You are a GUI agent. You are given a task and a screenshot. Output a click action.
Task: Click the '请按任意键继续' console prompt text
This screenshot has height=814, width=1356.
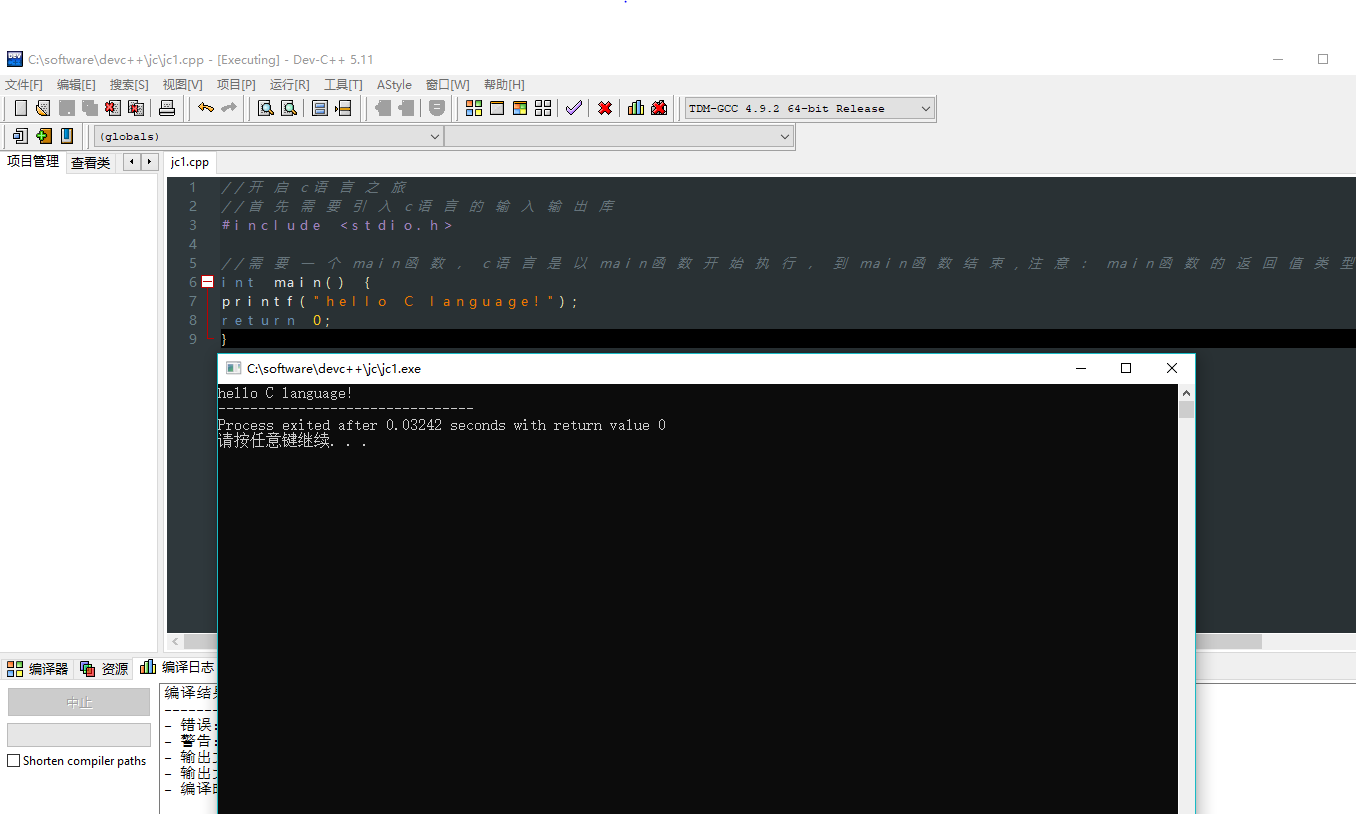pyautogui.click(x=292, y=441)
